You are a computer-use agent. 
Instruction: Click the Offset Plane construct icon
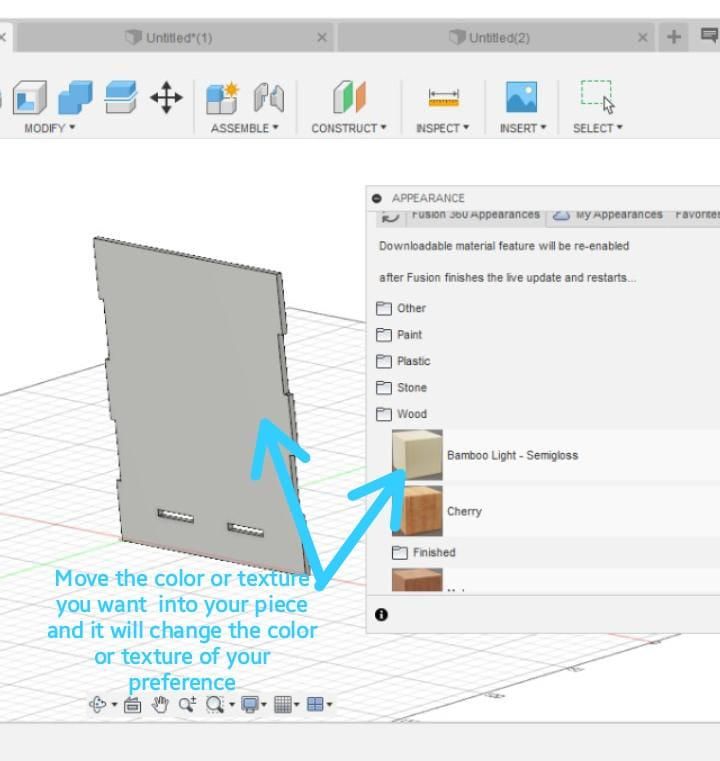(349, 97)
